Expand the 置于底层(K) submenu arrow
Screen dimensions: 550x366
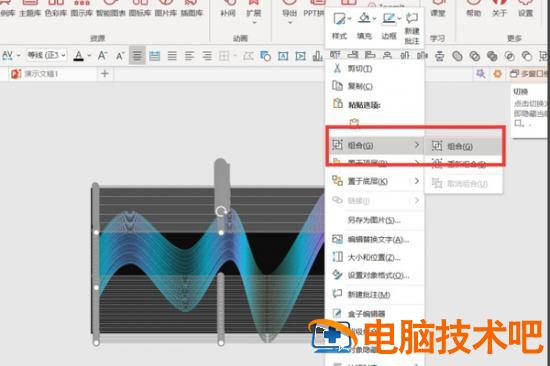point(417,181)
